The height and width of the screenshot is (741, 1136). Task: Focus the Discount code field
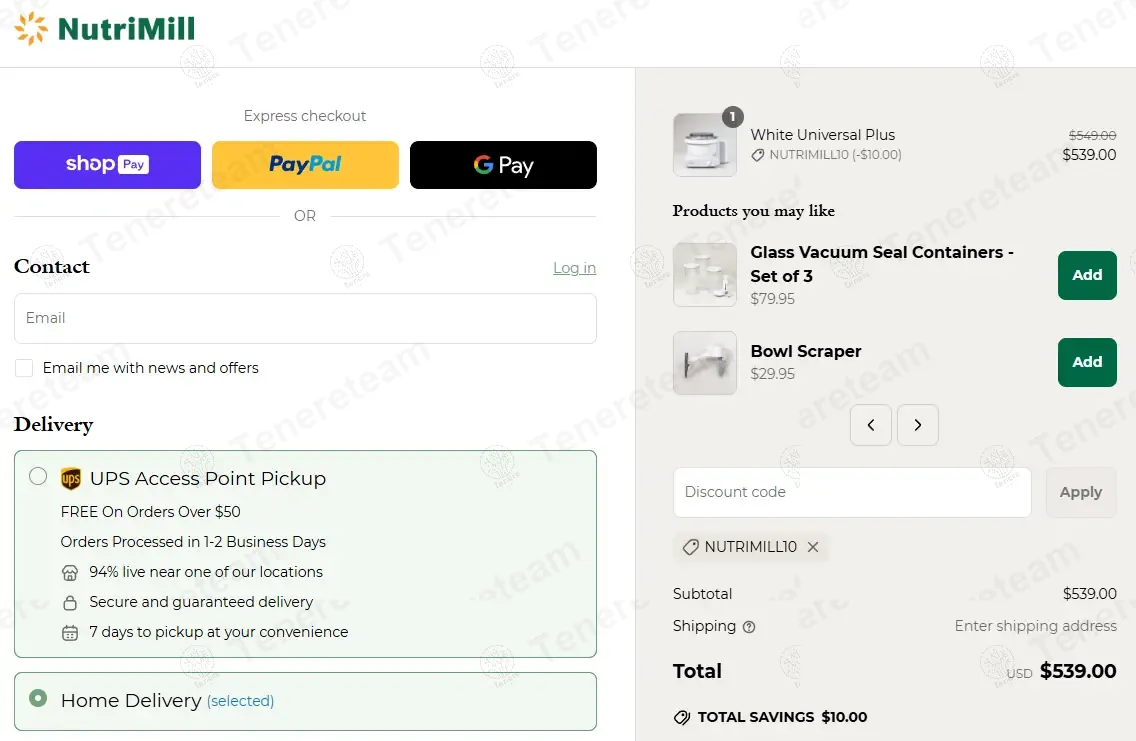point(852,492)
